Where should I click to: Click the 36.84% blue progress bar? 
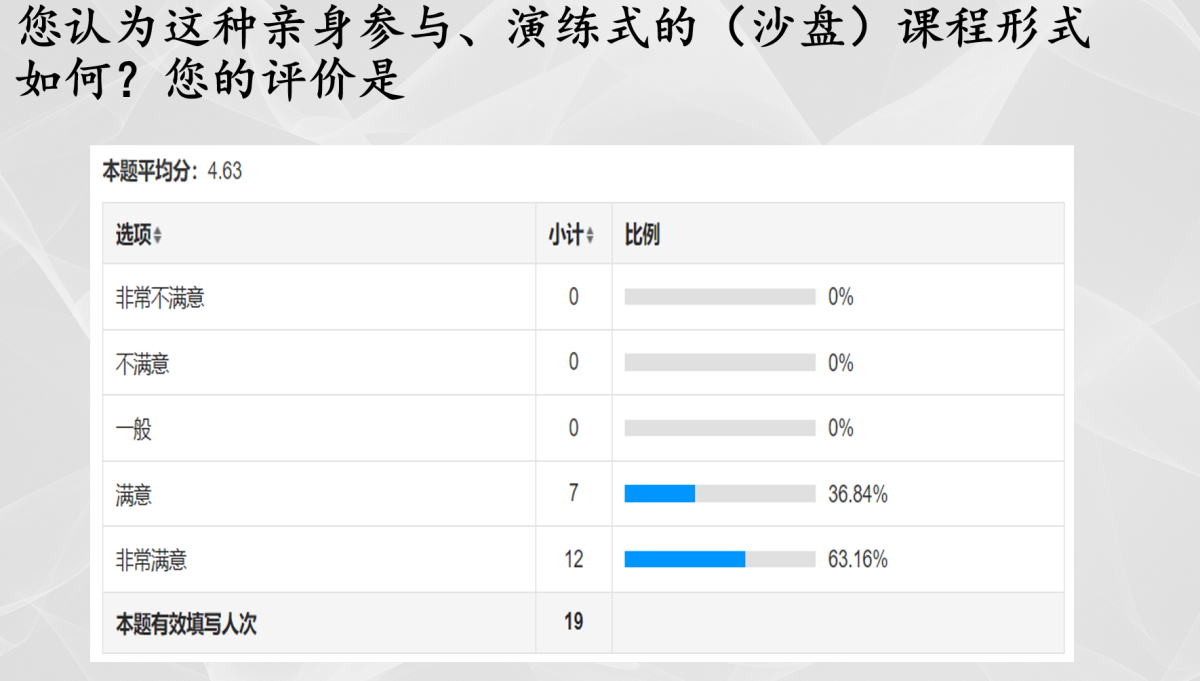[660, 494]
